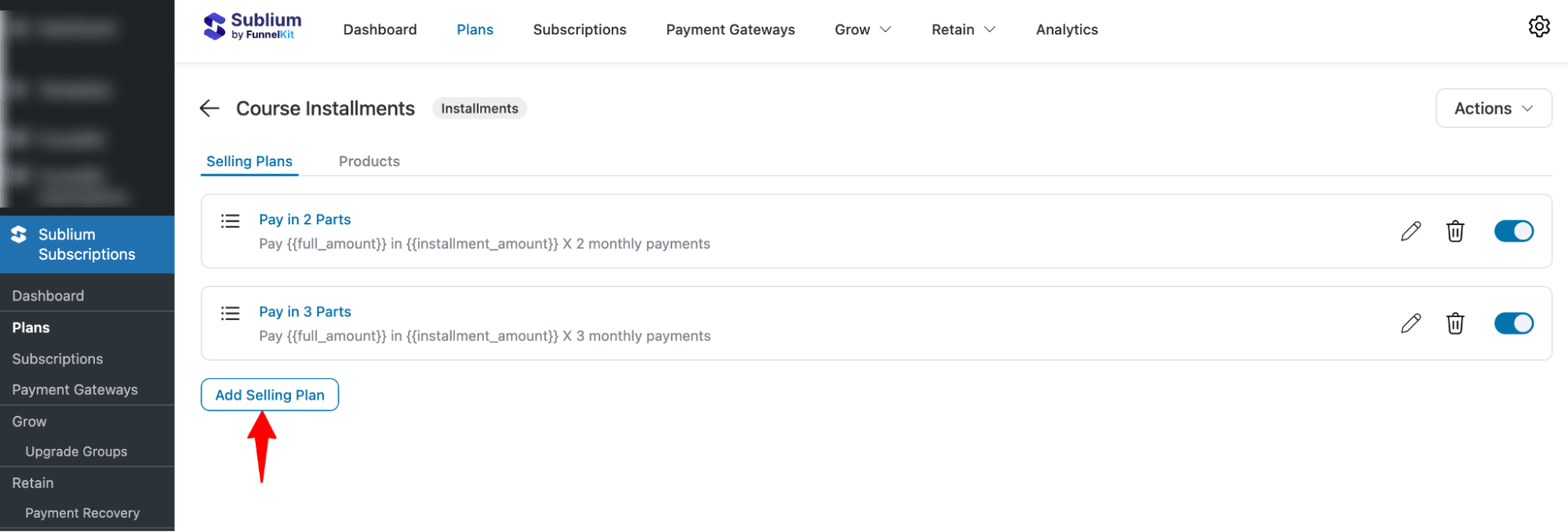The width and height of the screenshot is (1568, 532).
Task: Open the Analytics menu item
Action: [x=1066, y=29]
